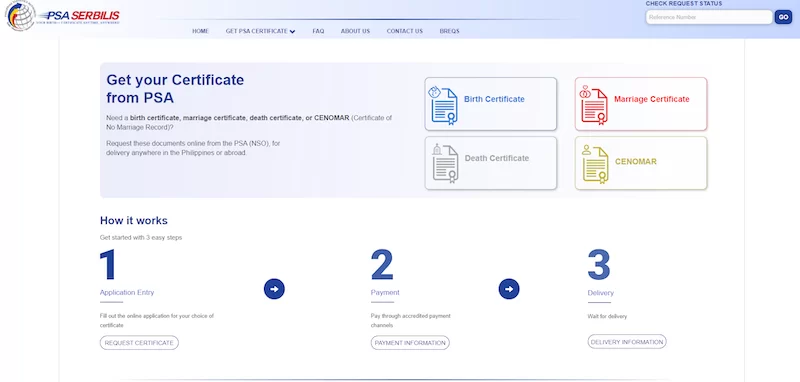
Task: Open the BREQS page
Action: 449,31
